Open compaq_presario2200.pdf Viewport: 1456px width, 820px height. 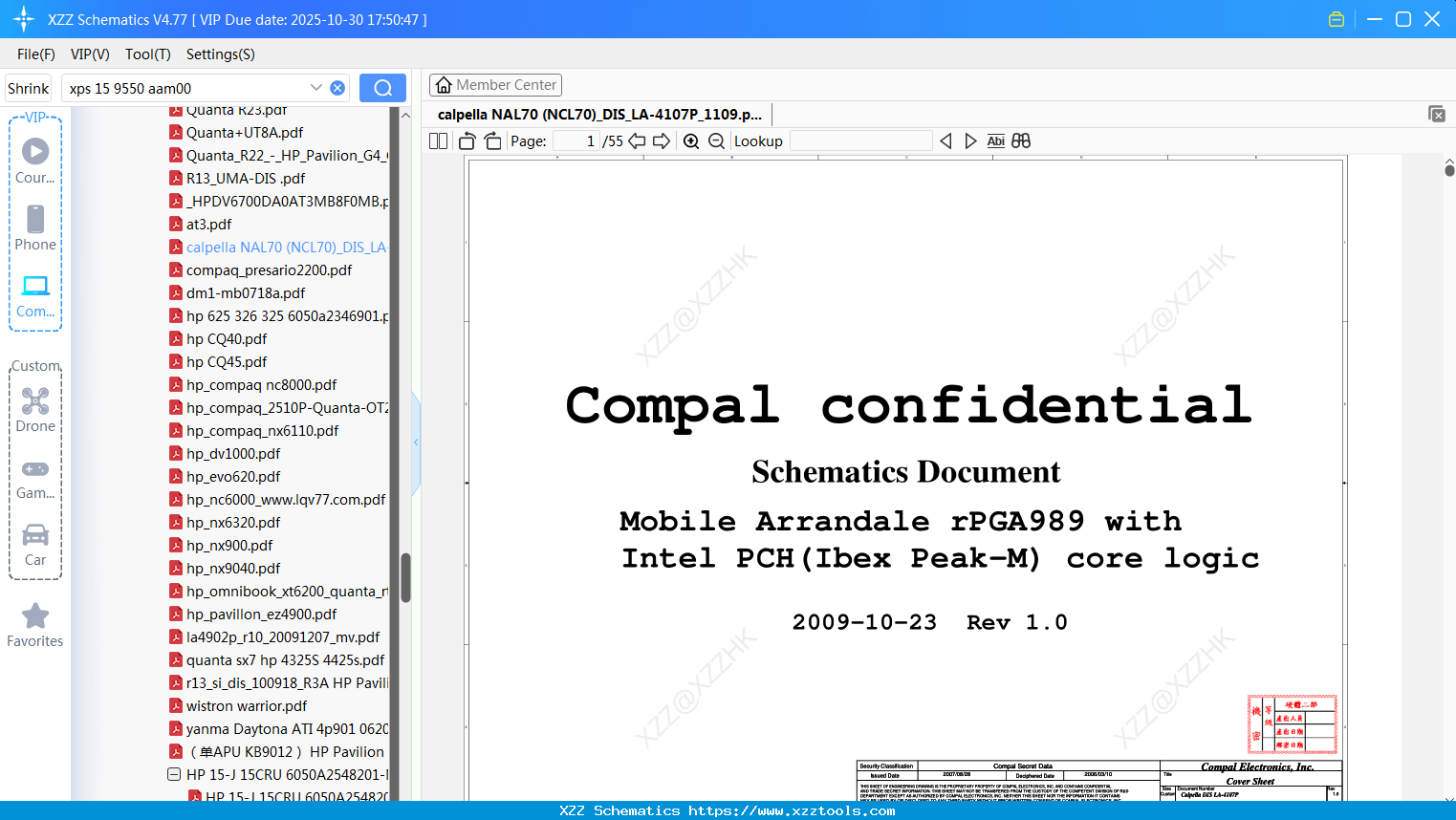(x=269, y=270)
